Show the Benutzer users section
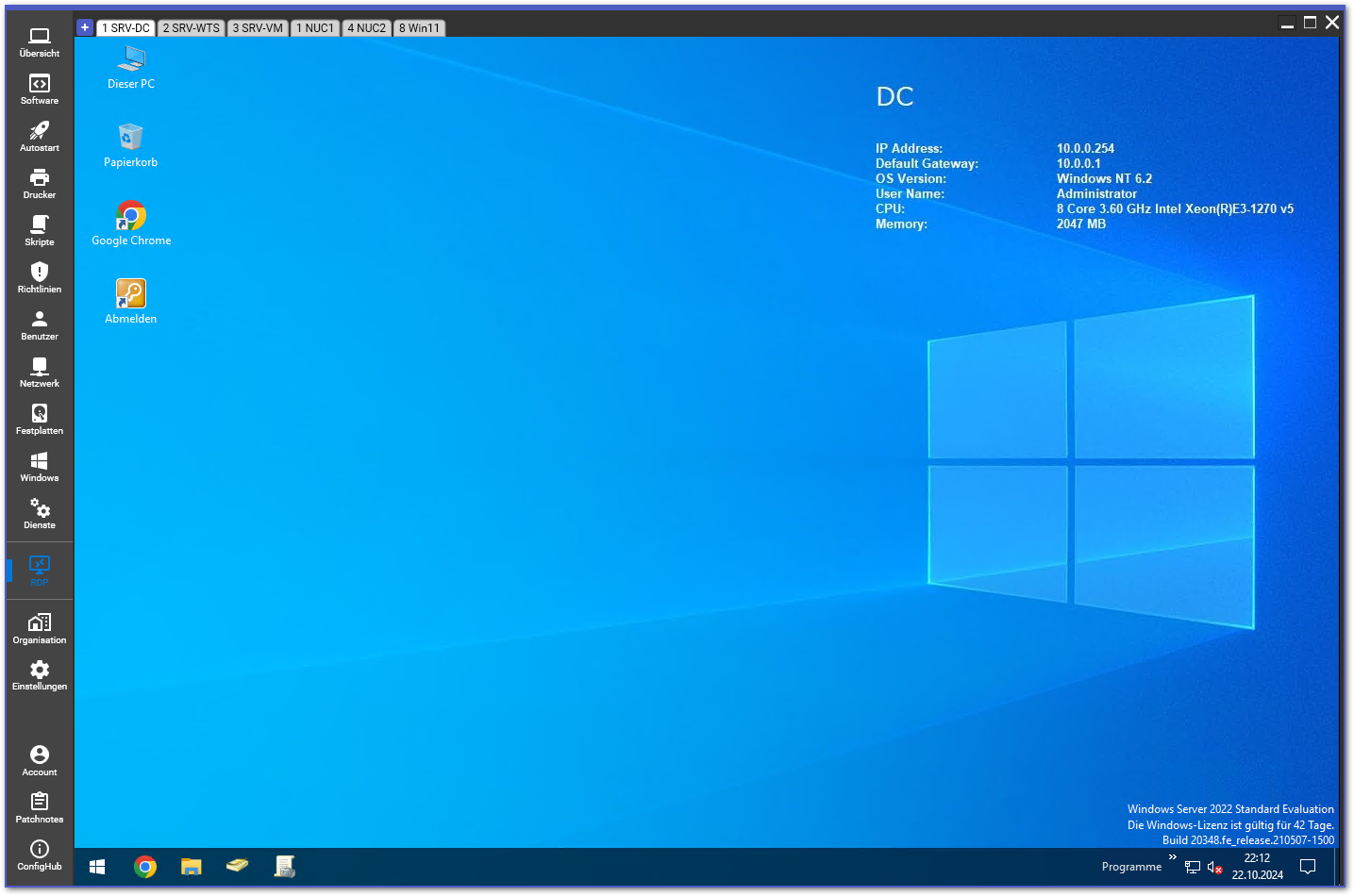Image resolution: width=1354 pixels, height=896 pixels. 40,325
